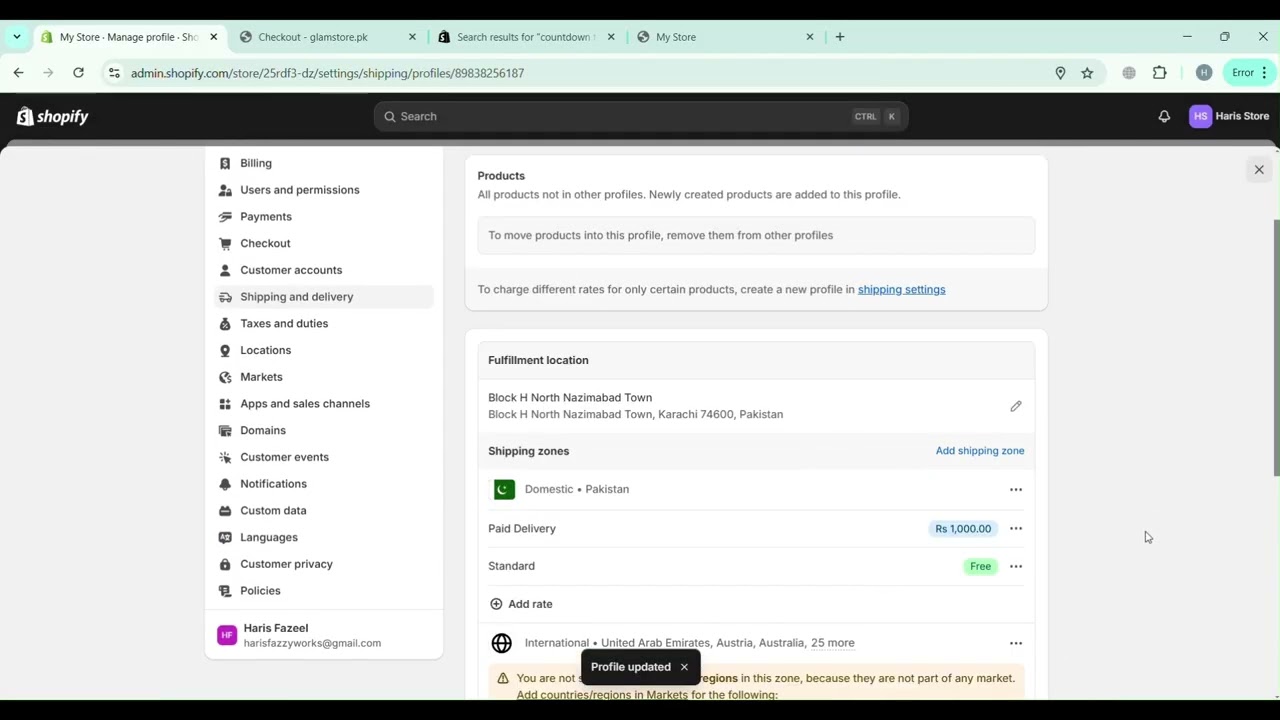Open Markets settings
The height and width of the screenshot is (720, 1280).
pos(323,377)
